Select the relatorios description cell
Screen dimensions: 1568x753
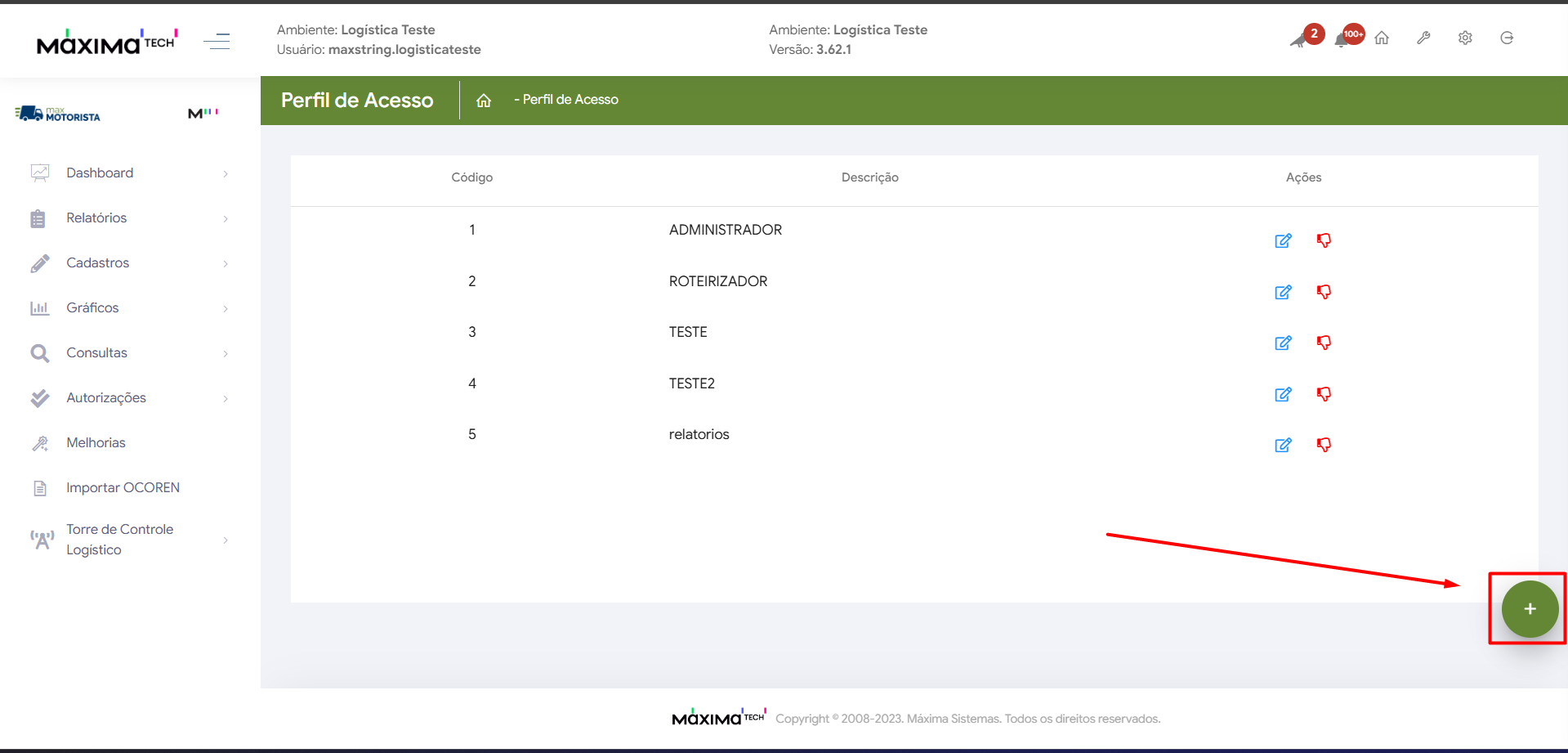coord(699,434)
